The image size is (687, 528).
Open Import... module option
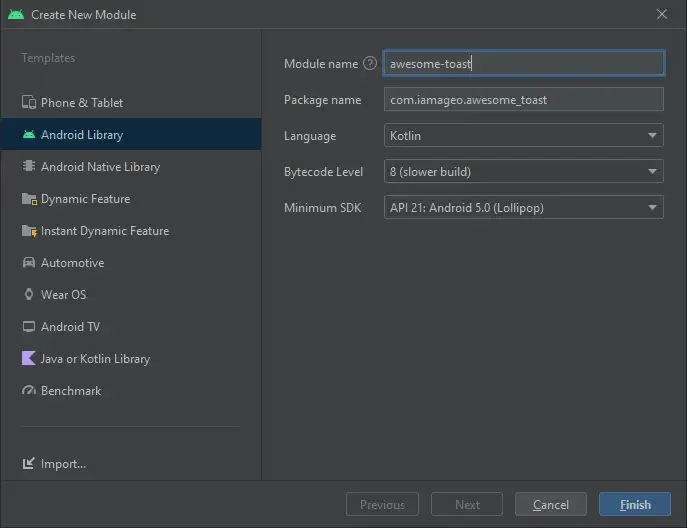[63, 464]
